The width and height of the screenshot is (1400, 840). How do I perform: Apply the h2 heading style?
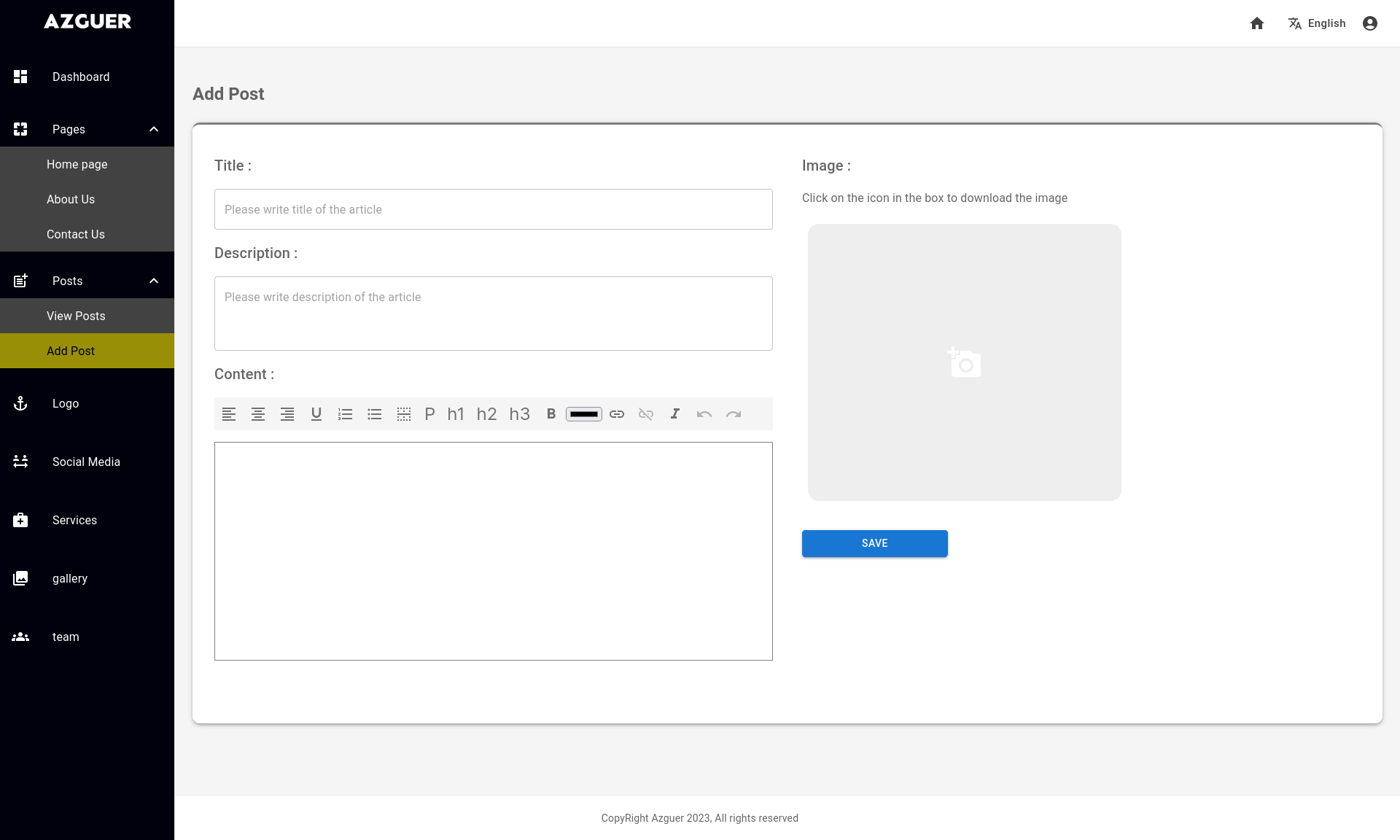pos(486,414)
